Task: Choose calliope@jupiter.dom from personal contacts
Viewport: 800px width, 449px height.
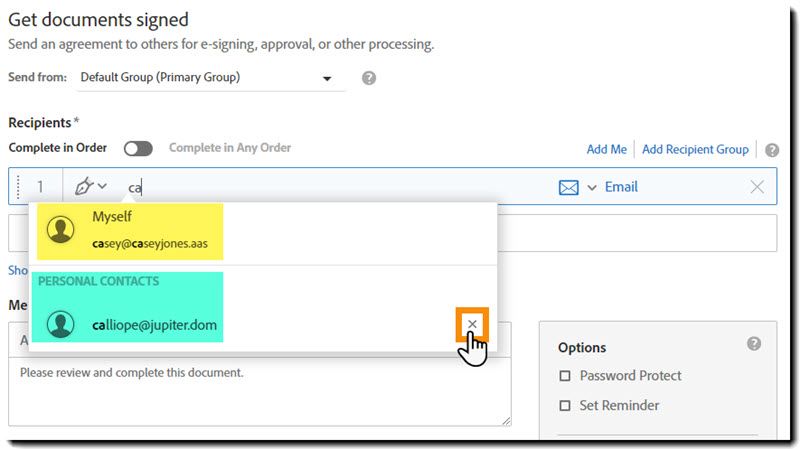Action: pyautogui.click(x=154, y=325)
